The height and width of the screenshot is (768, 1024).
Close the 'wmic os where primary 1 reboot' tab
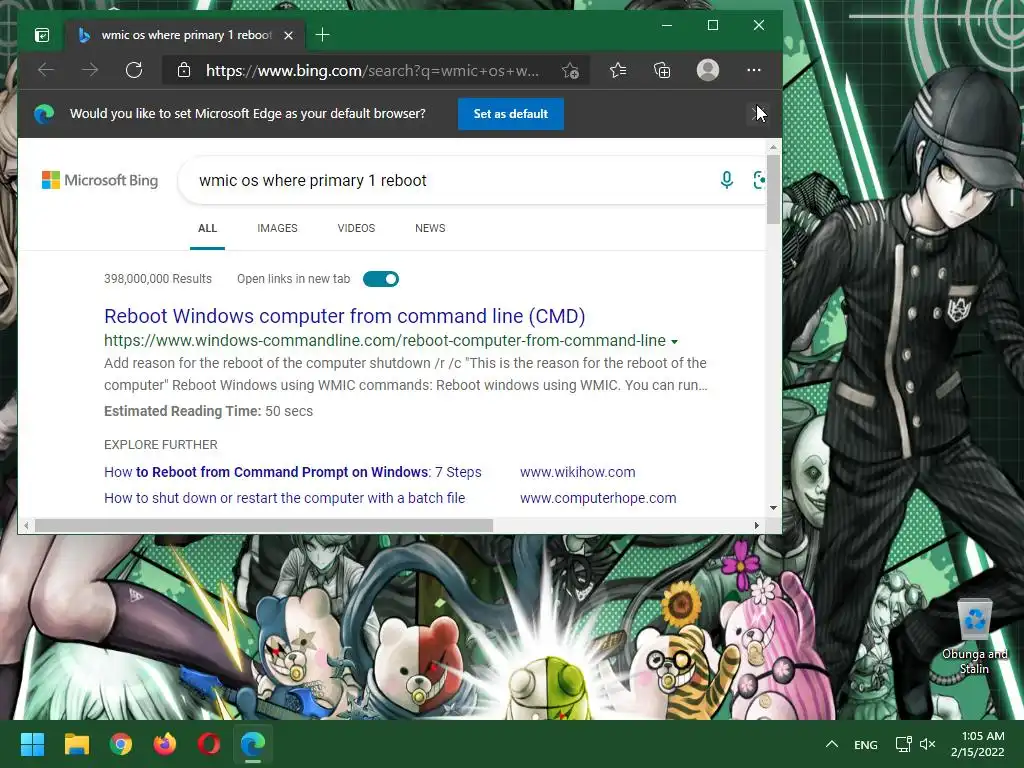pos(288,35)
